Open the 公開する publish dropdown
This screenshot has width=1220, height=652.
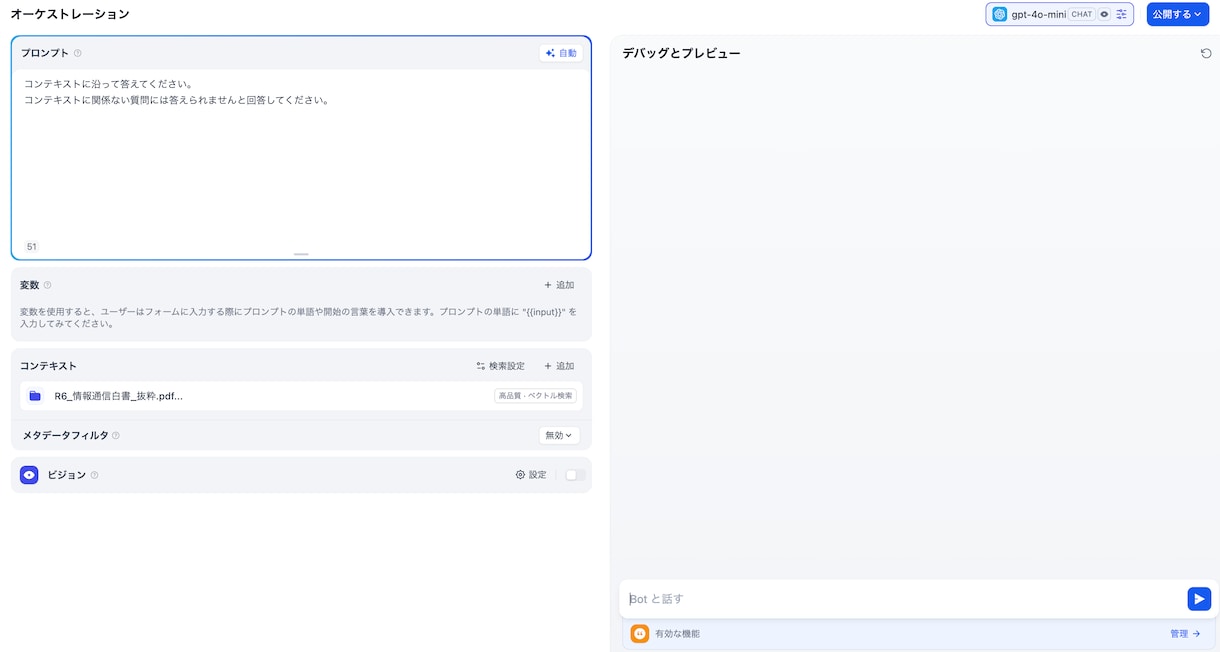click(1178, 14)
